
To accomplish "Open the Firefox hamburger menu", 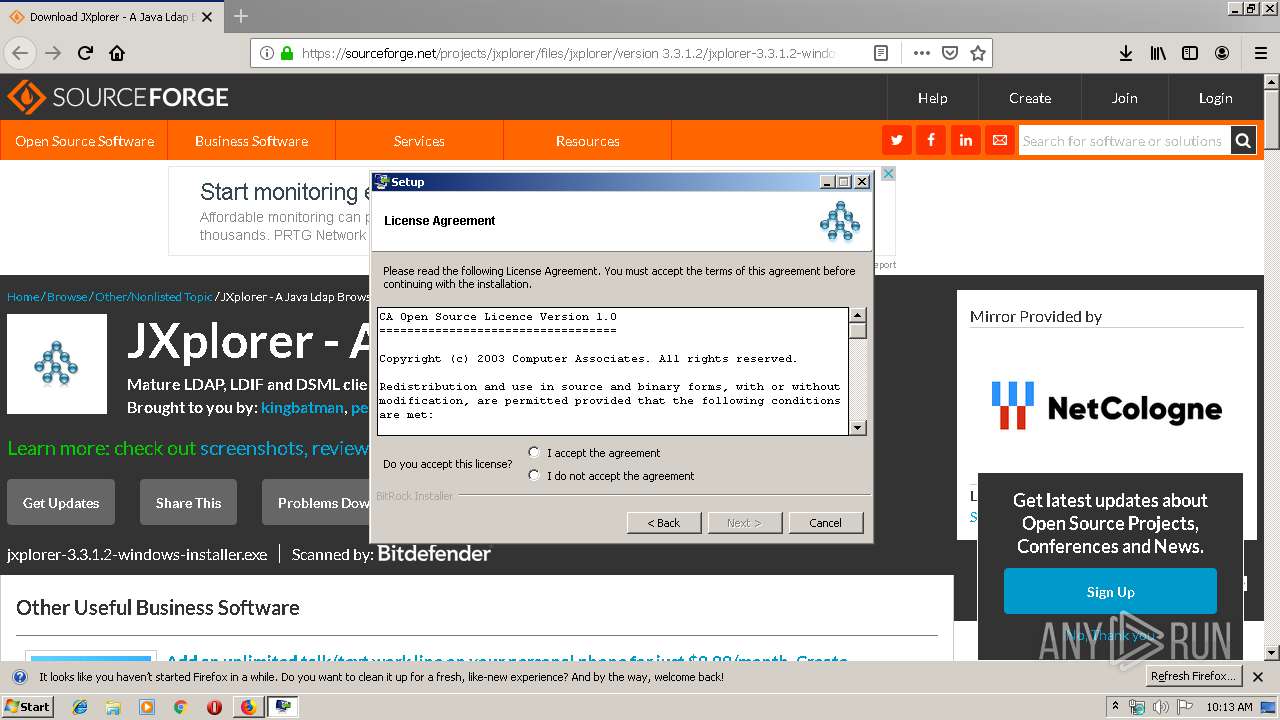I will point(1260,53).
